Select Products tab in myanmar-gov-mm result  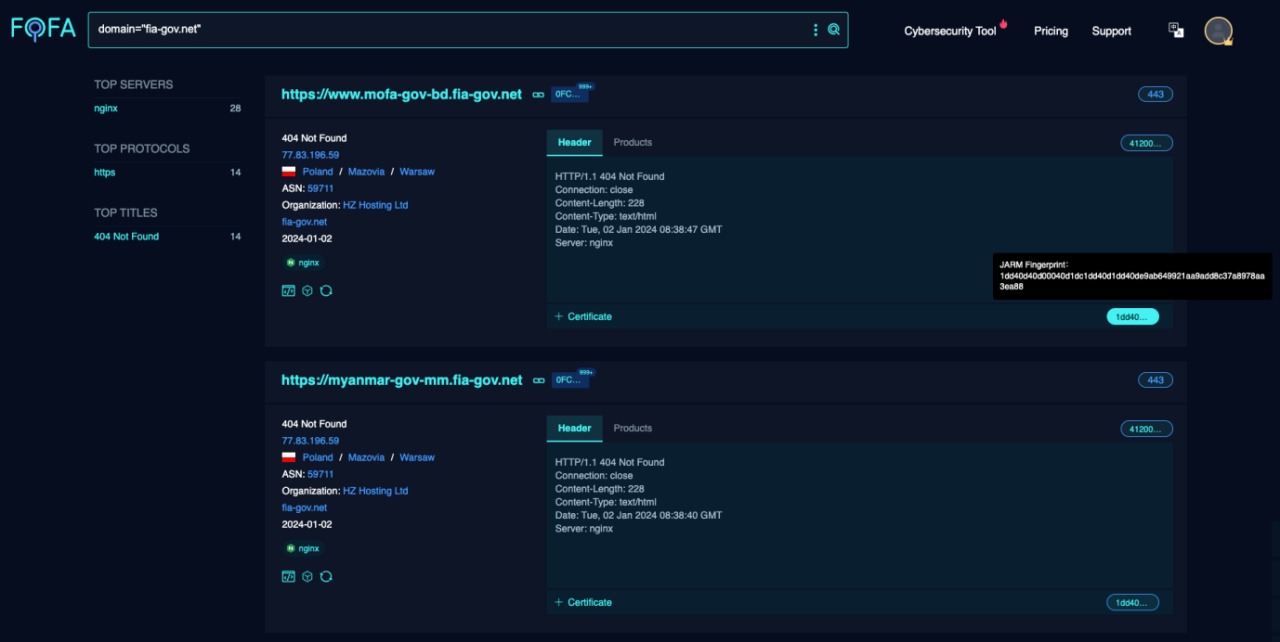[x=633, y=429]
